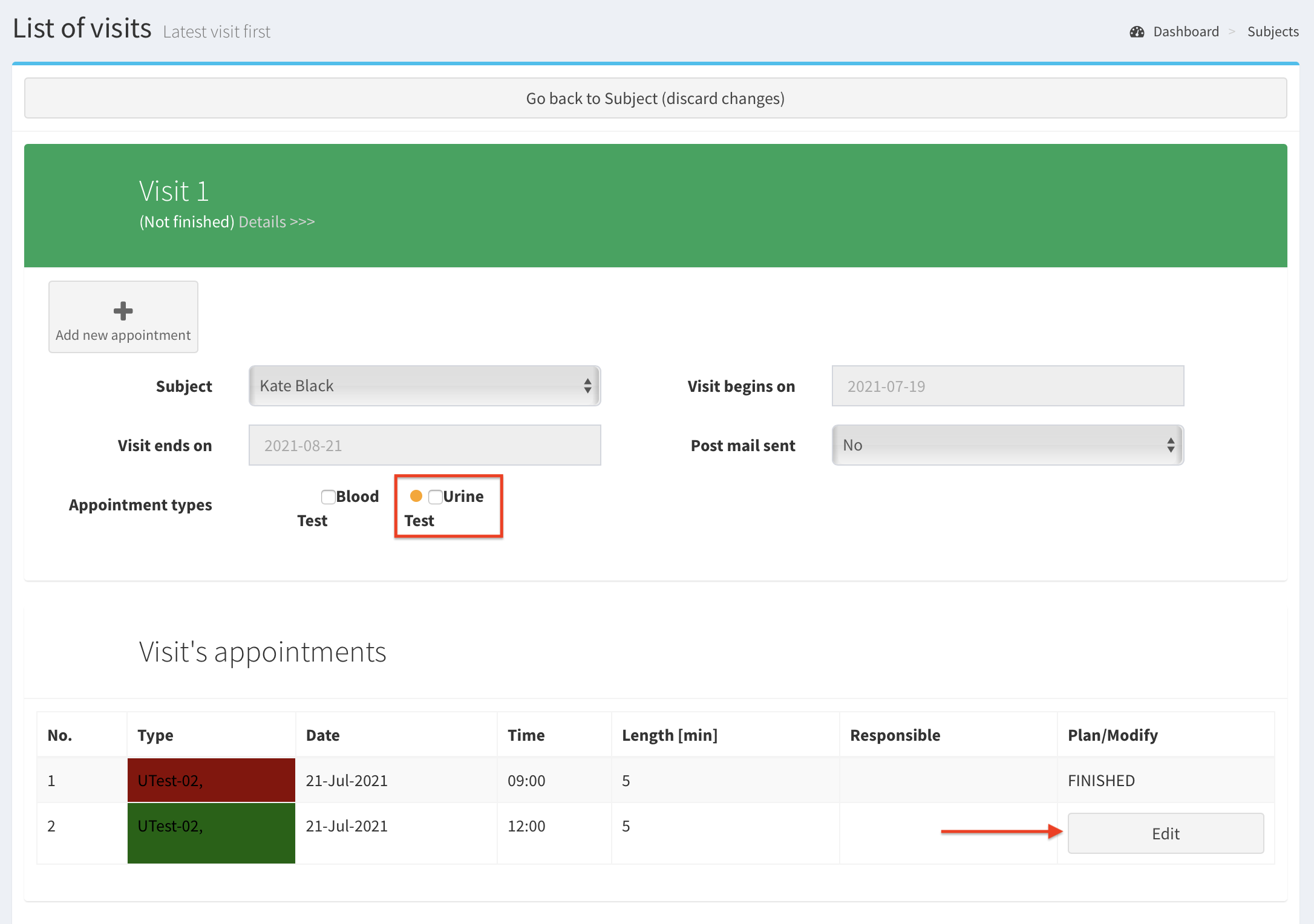Viewport: 1314px width, 924px height.
Task: Click the Subject dropdown arrows icon
Action: pos(587,386)
